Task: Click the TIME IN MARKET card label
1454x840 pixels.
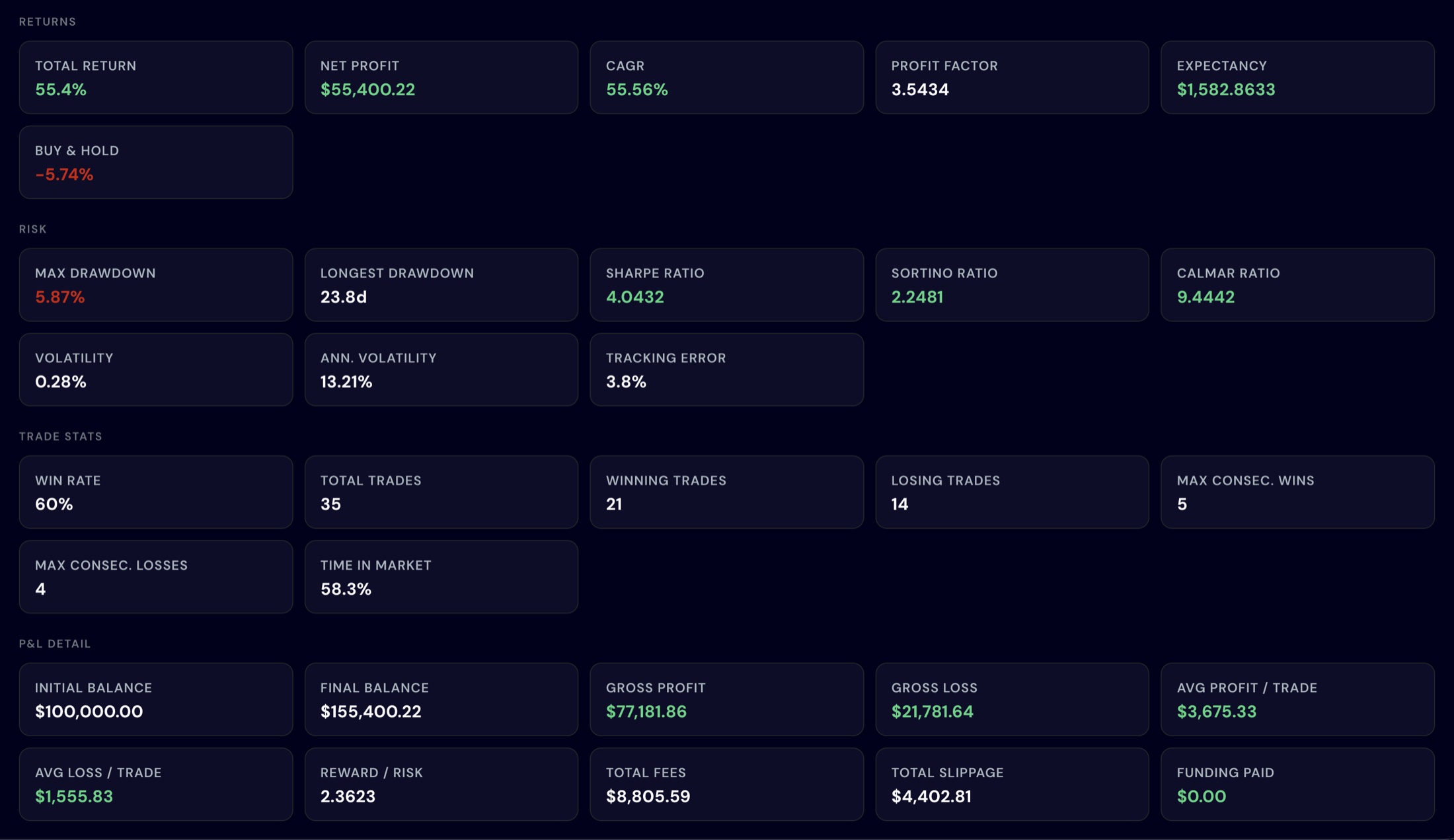Action: 376,565
